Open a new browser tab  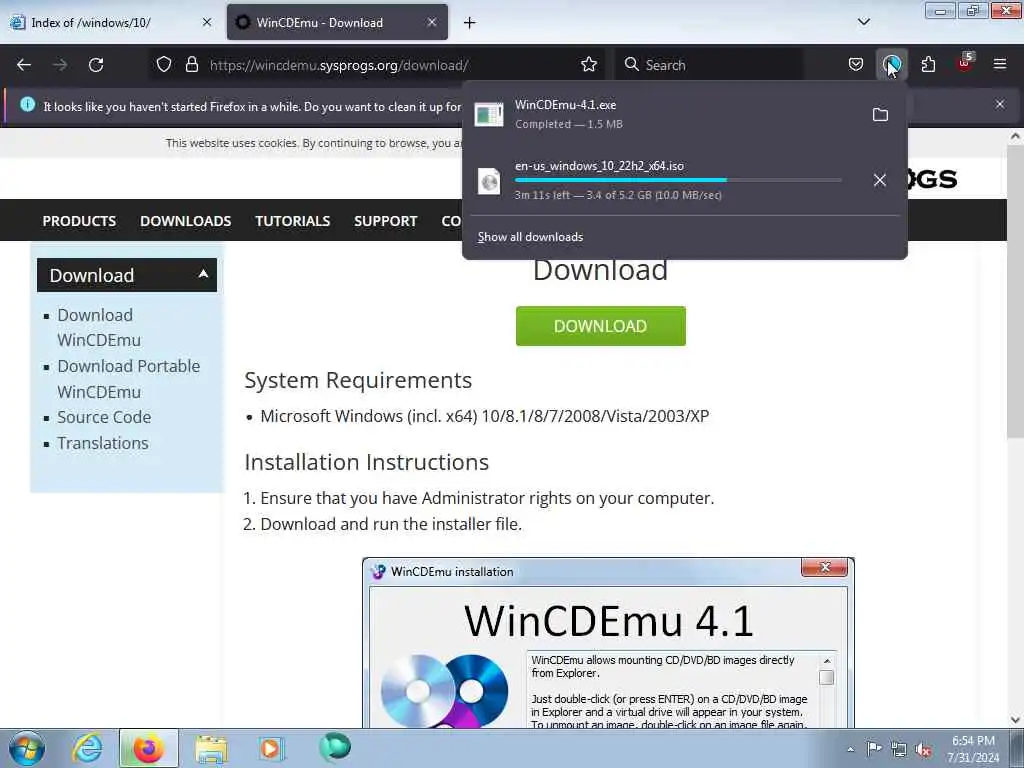pyautogui.click(x=470, y=23)
